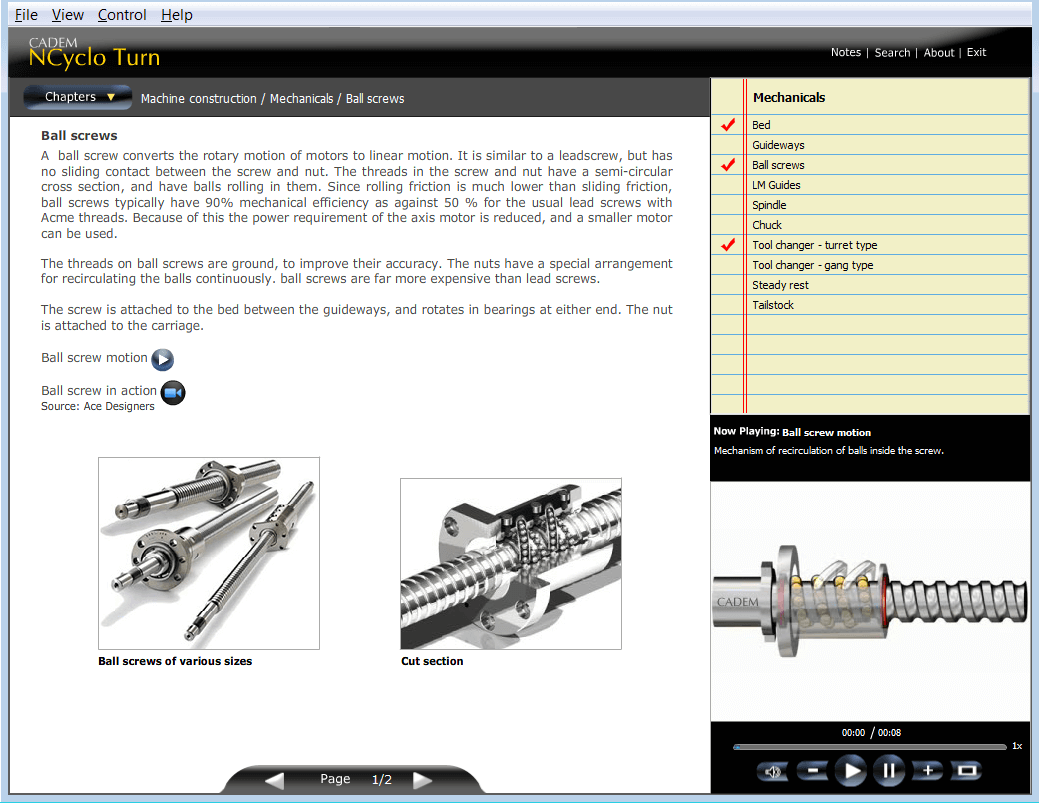Decrease playback speed with minus button
This screenshot has height=803, width=1039.
(x=812, y=771)
